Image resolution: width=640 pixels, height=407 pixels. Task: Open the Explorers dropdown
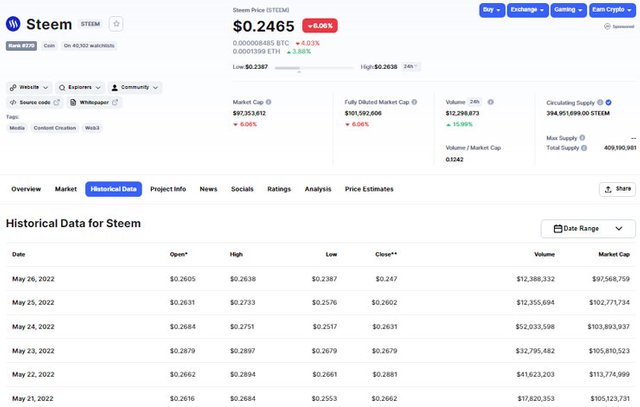click(x=80, y=87)
